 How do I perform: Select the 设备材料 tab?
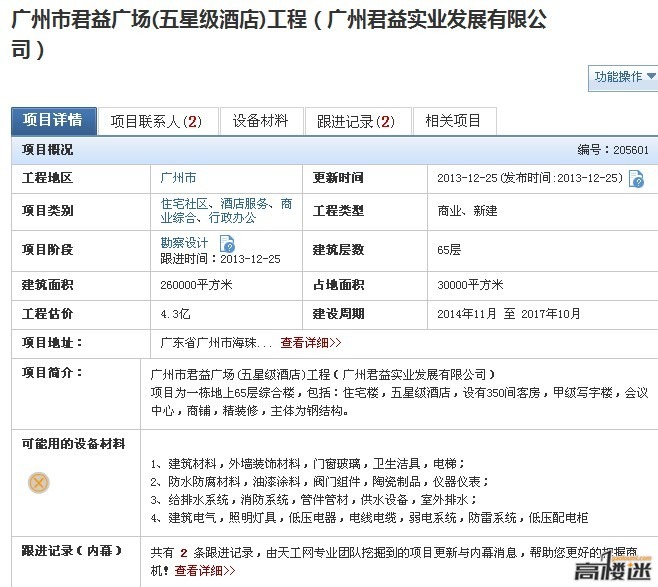click(261, 121)
